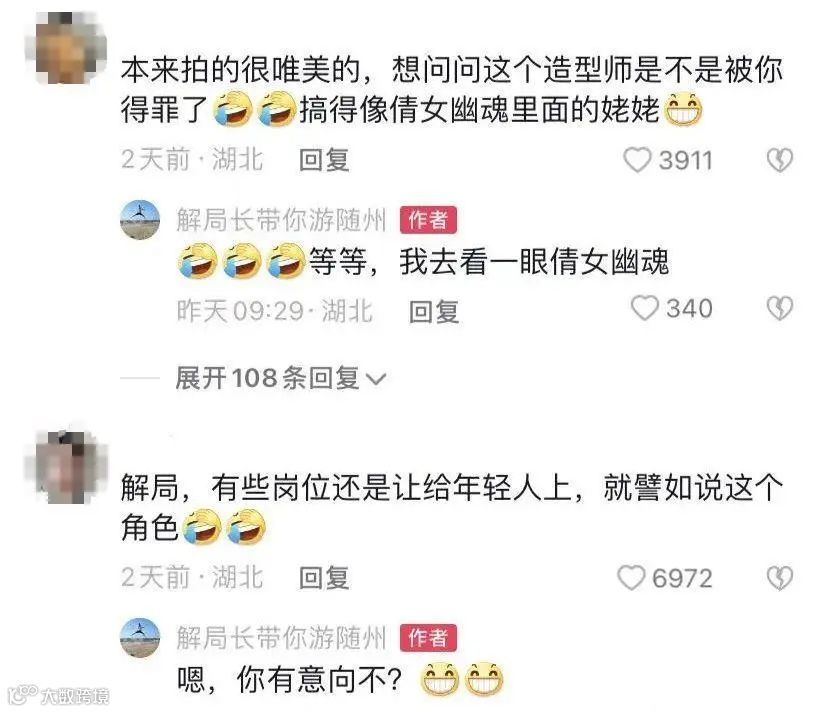This screenshot has width=828, height=712.
Task: Like the comment with 3911 likes
Action: click(637, 160)
